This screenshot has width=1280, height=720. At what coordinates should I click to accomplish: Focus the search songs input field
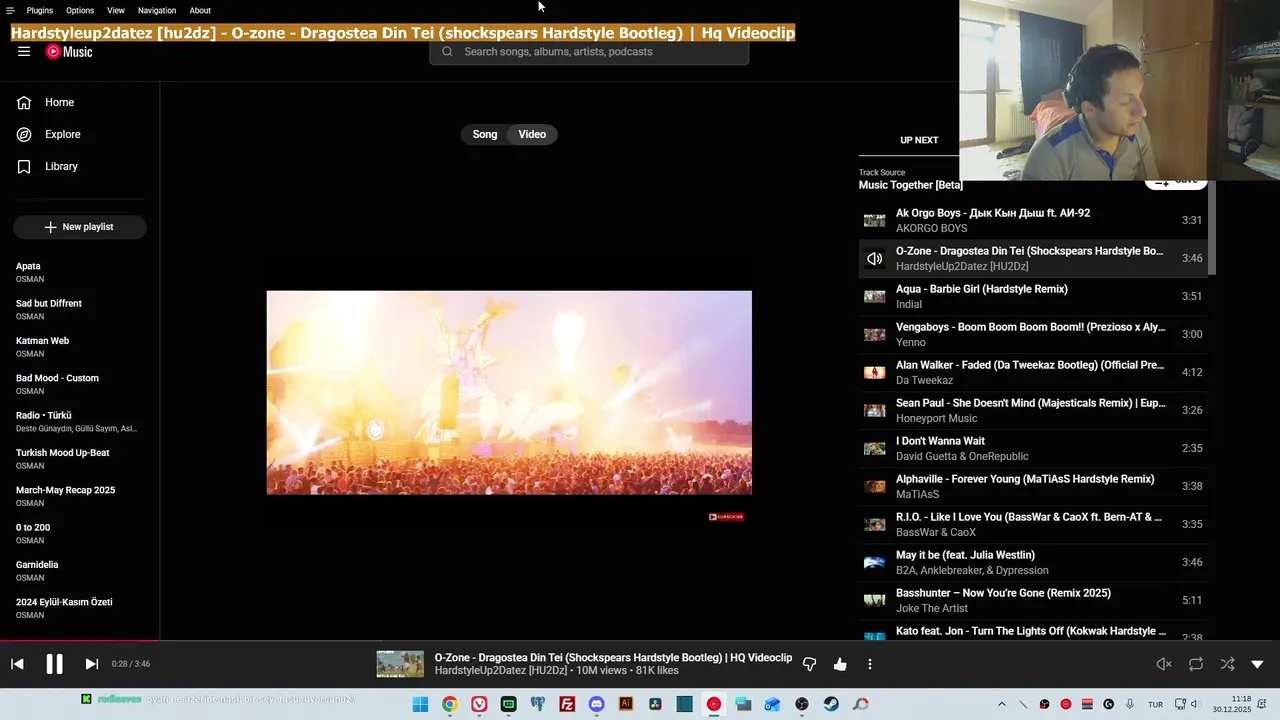(x=589, y=52)
